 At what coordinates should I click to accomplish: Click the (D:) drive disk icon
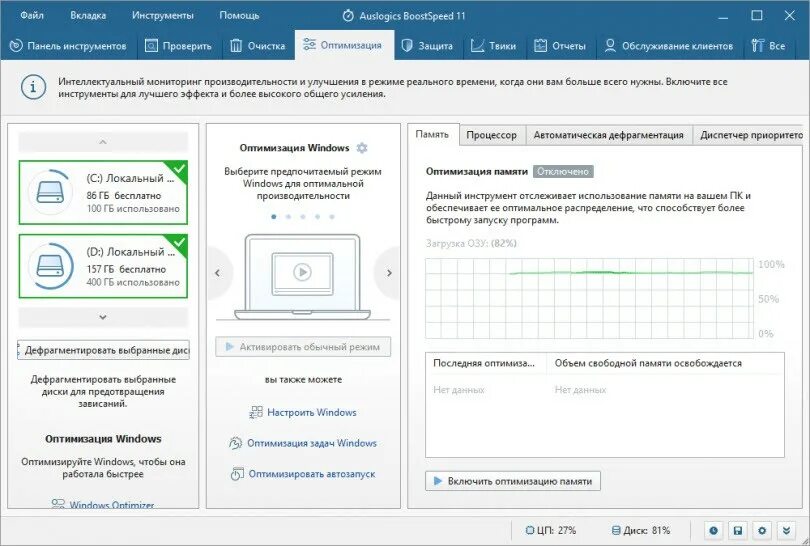(50, 266)
